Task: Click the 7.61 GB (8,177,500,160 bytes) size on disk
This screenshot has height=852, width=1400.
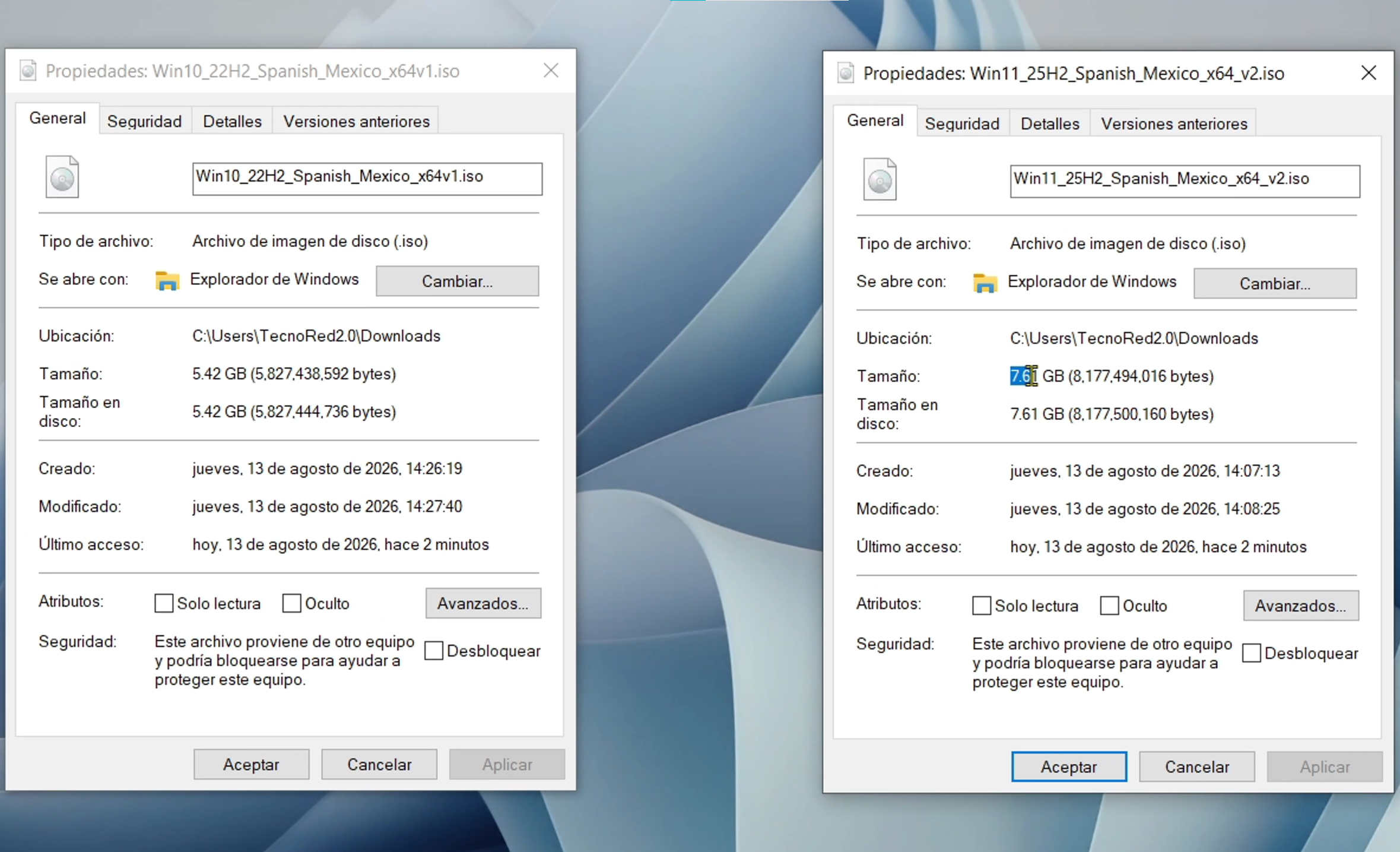Action: (1112, 414)
